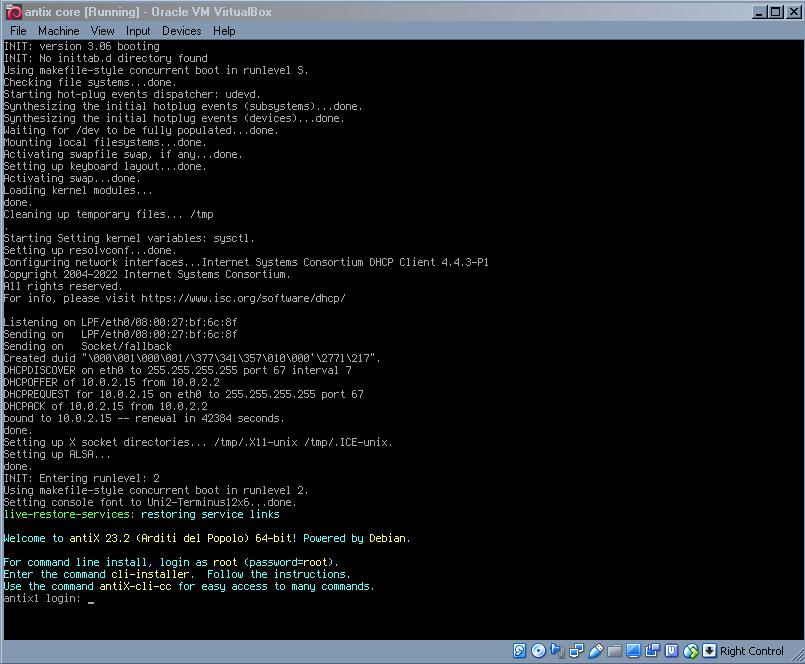Open the Input menu
The height and width of the screenshot is (664, 805).
(138, 31)
